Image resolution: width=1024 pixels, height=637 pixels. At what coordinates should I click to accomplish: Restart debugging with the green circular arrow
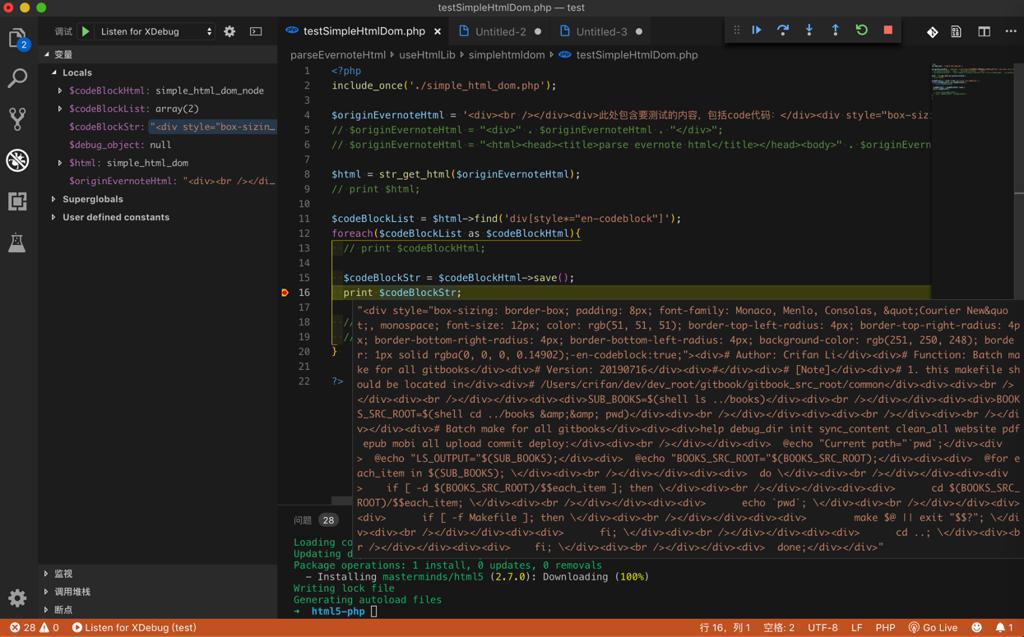861,31
